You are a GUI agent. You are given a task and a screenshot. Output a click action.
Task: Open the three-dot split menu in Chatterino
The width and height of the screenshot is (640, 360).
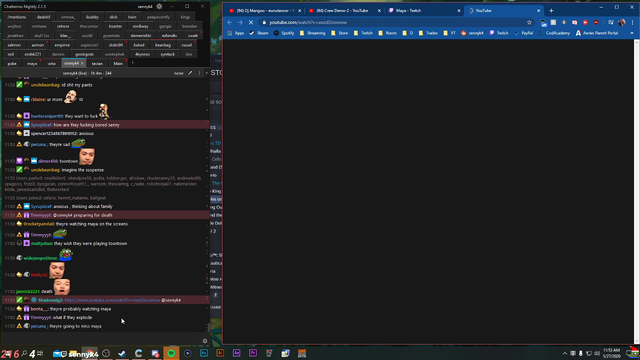click(199, 73)
